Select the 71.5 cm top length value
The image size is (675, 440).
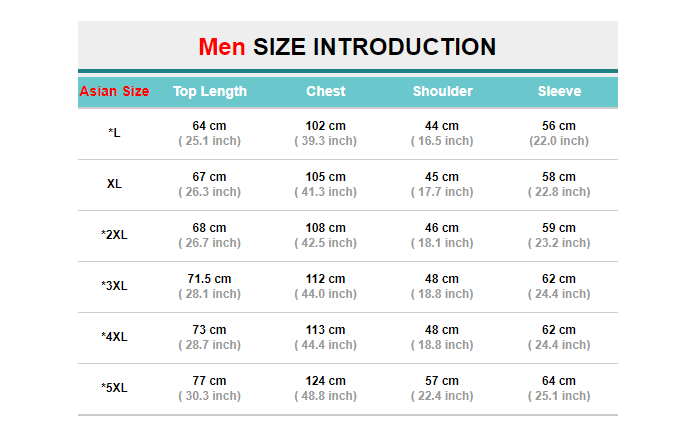[210, 279]
